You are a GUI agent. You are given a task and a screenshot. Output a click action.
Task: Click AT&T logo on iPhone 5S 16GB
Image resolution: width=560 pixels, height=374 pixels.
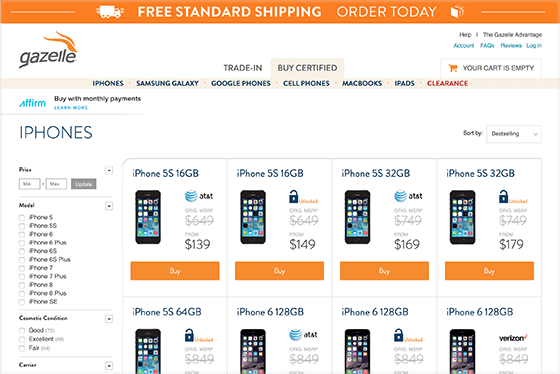click(199, 196)
